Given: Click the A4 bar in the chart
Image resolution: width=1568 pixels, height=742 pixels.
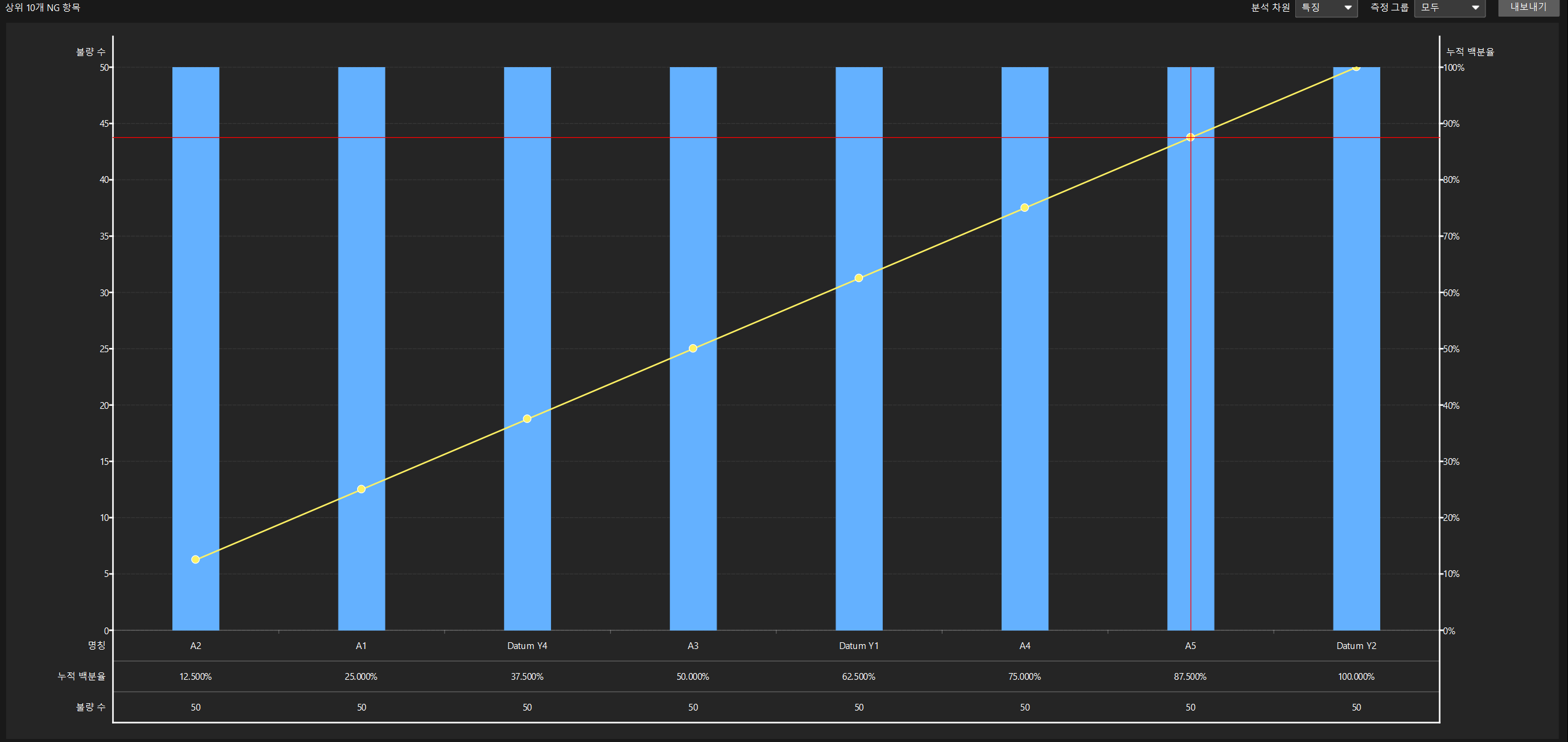Looking at the screenshot, I should tap(1025, 349).
